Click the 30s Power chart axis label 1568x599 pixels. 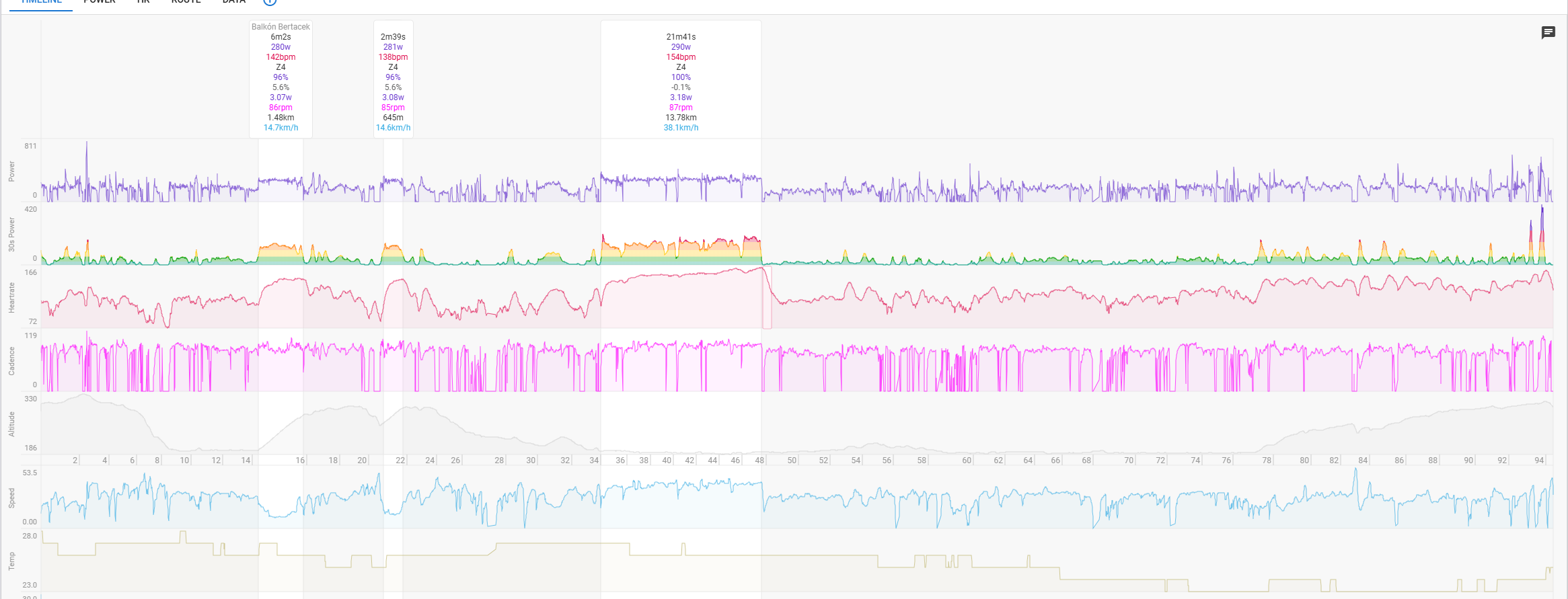tap(11, 235)
